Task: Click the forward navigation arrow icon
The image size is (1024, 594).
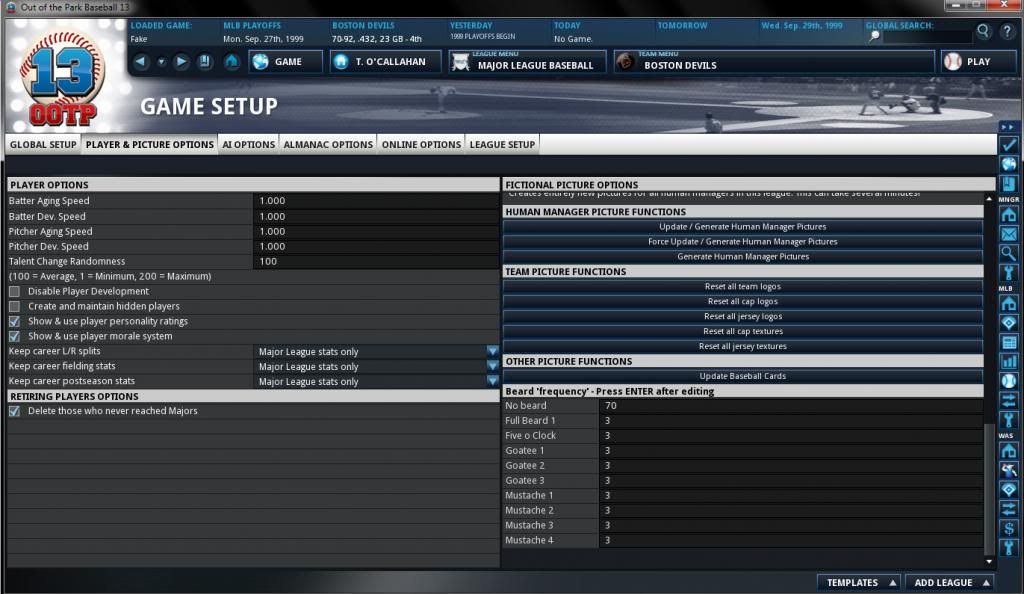Action: (x=181, y=61)
